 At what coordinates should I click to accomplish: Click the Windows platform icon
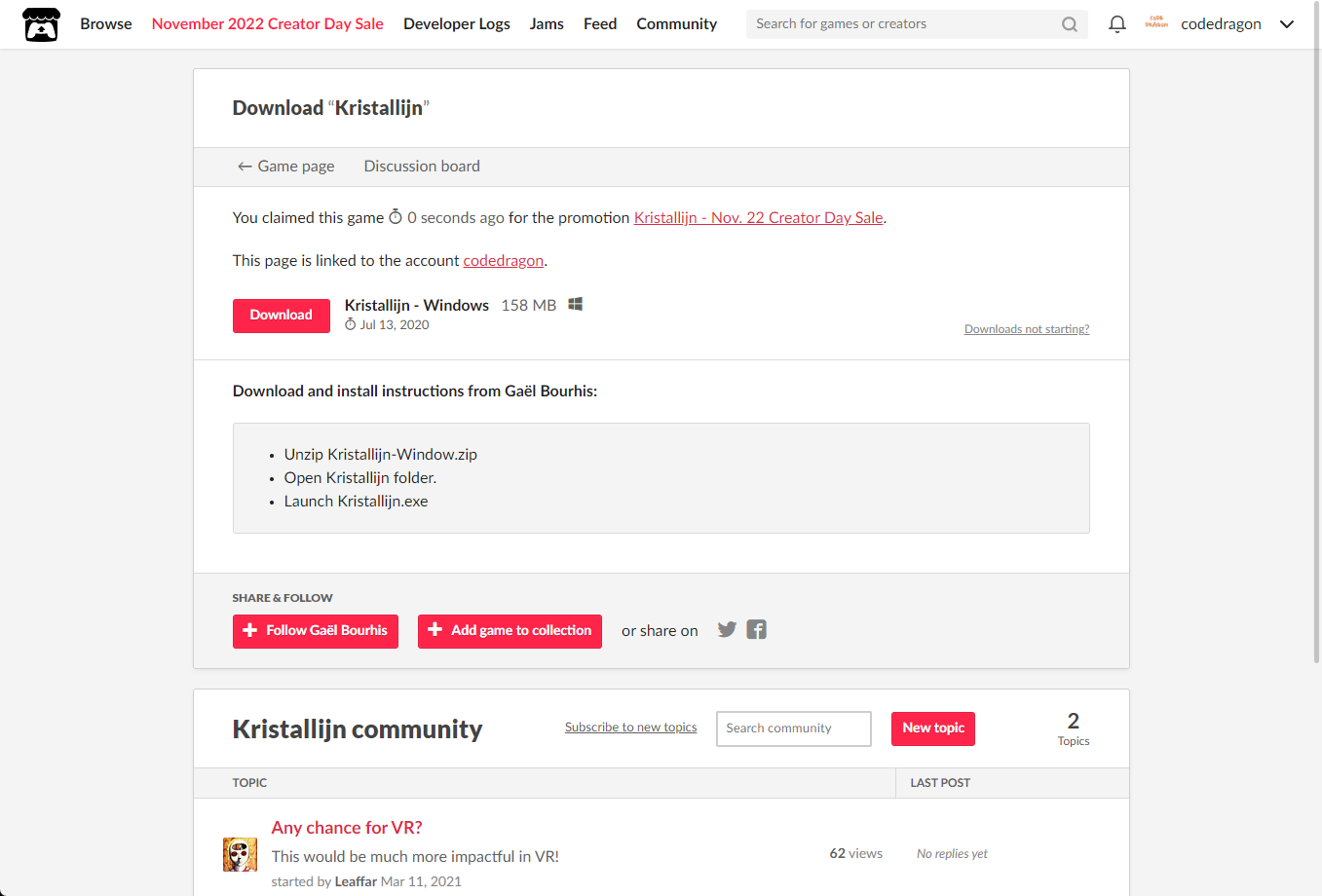tap(576, 305)
